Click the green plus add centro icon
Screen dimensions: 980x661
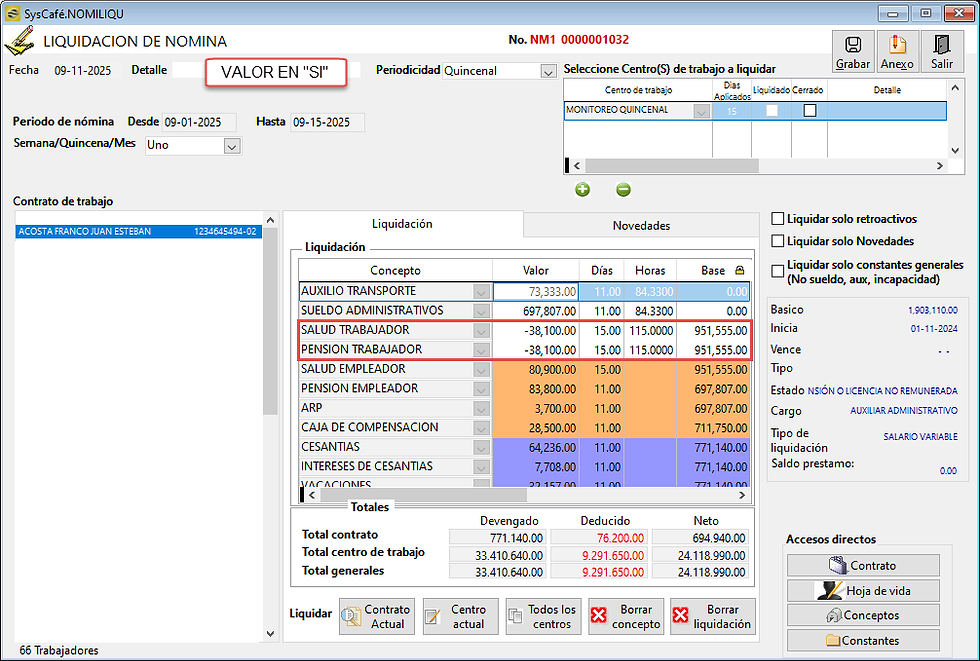pyautogui.click(x=582, y=189)
